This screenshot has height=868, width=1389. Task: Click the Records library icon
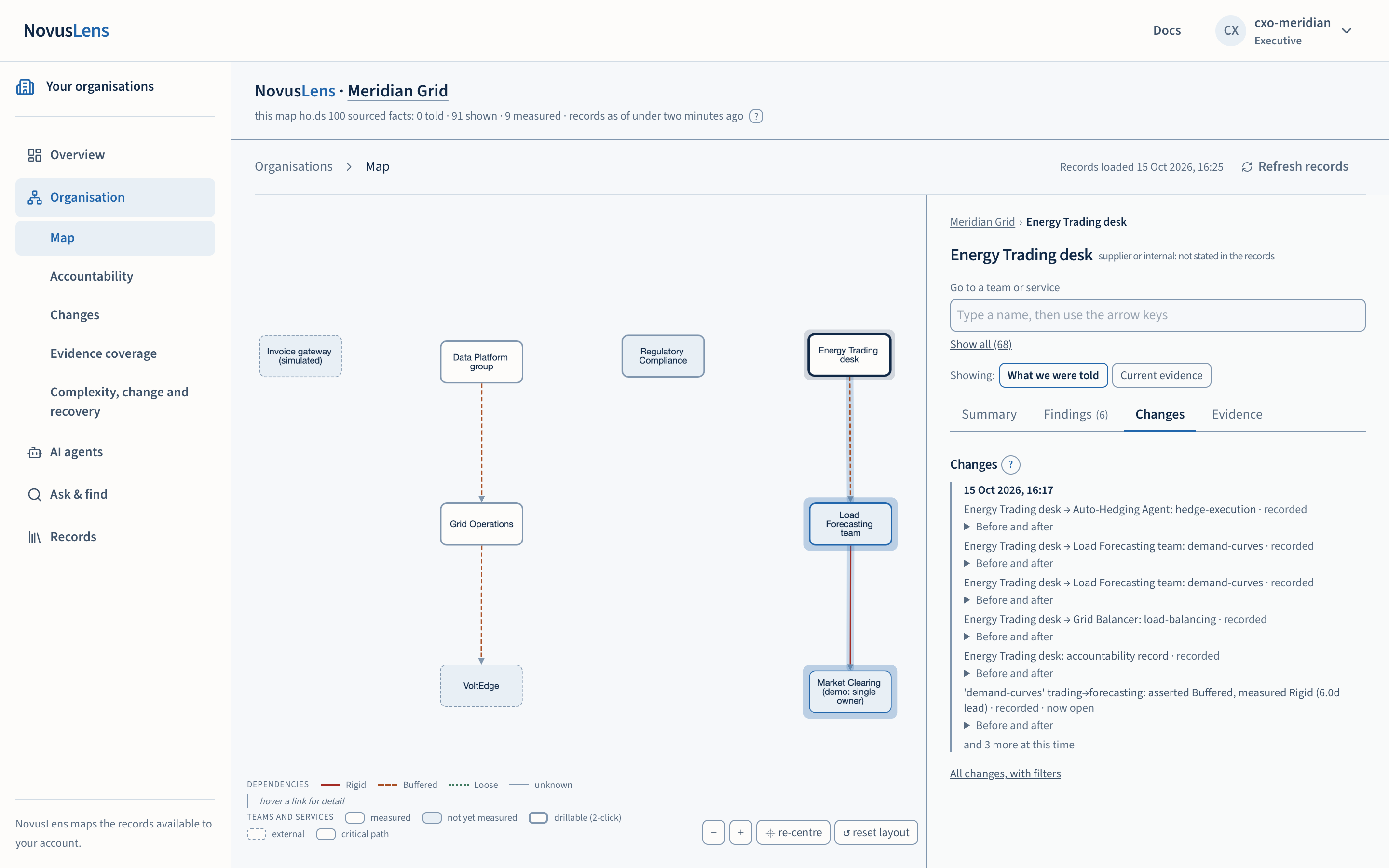coord(34,537)
